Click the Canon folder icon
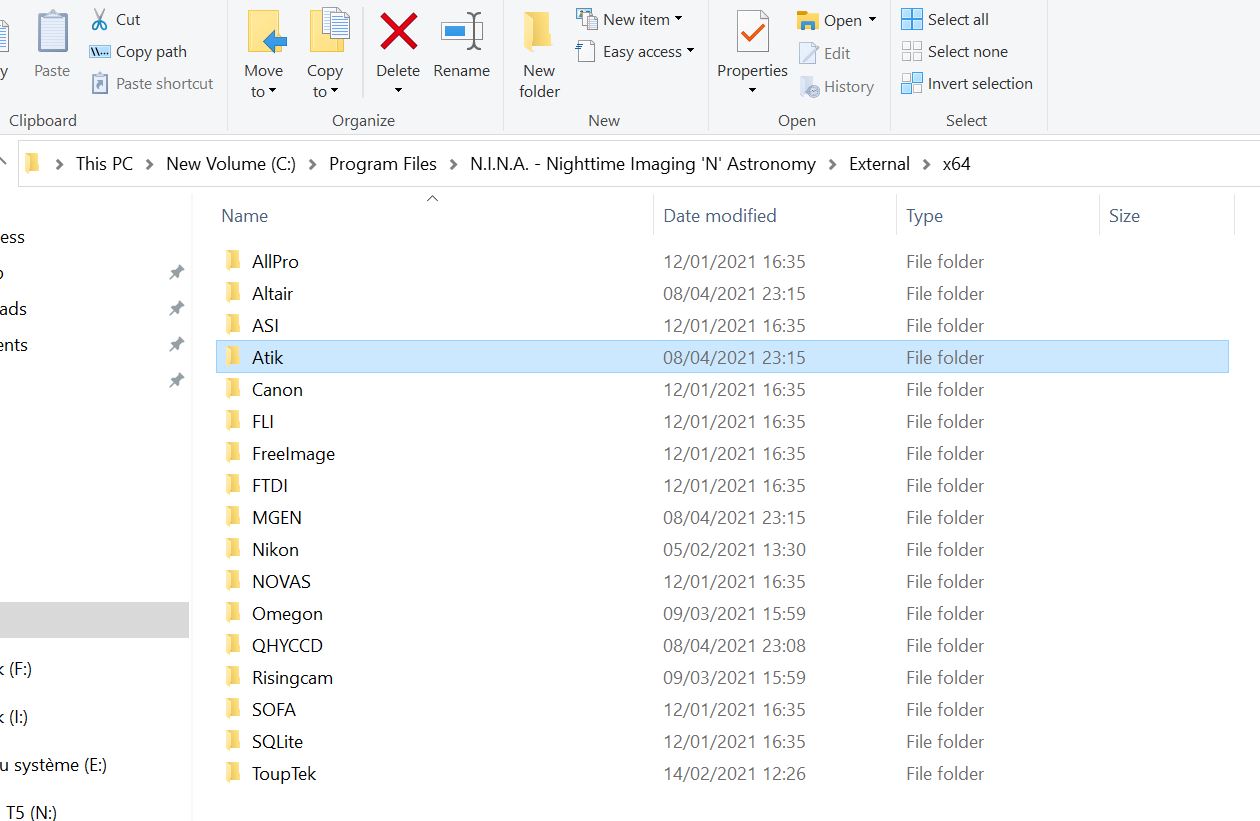The image size is (1260, 821). [233, 388]
